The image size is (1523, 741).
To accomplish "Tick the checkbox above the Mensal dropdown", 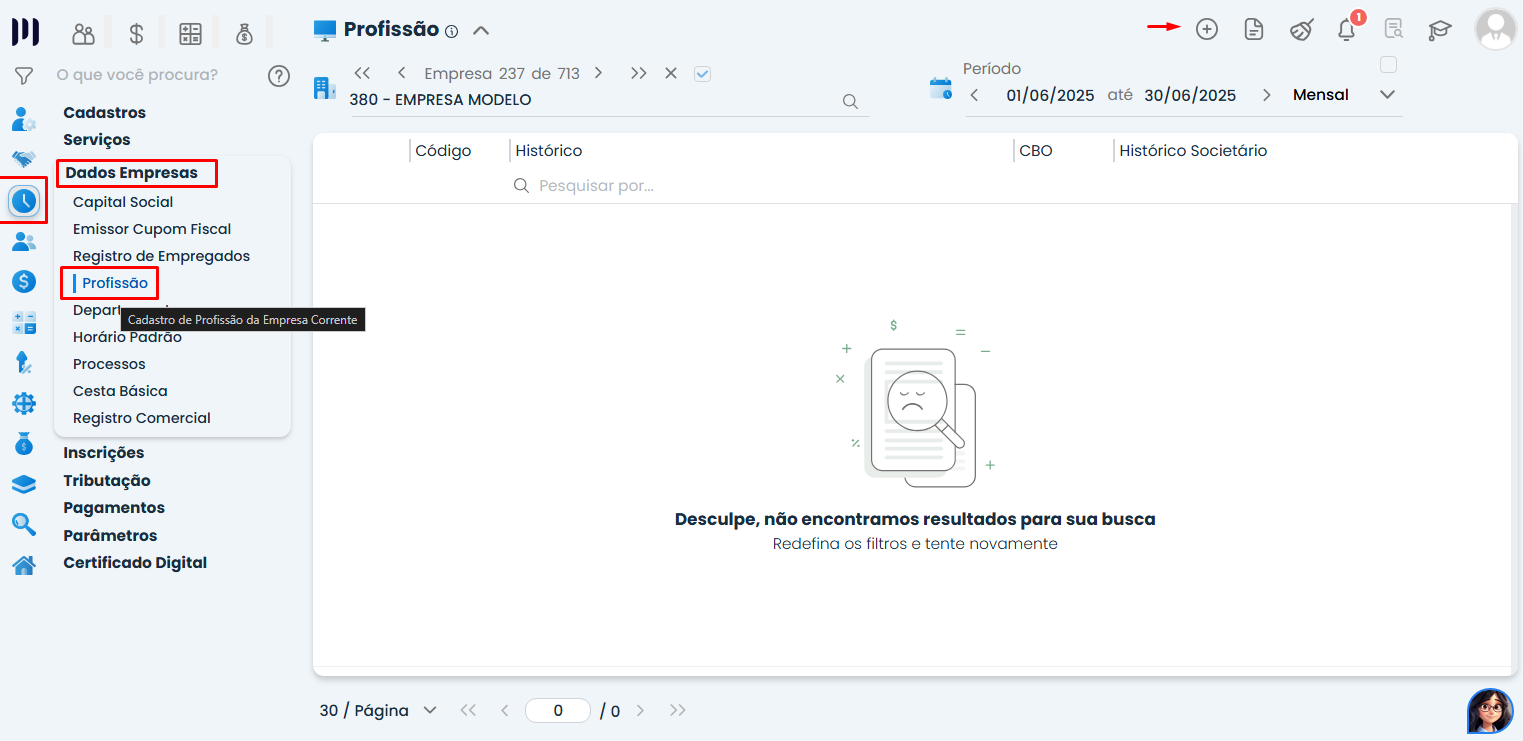I will 1388,65.
